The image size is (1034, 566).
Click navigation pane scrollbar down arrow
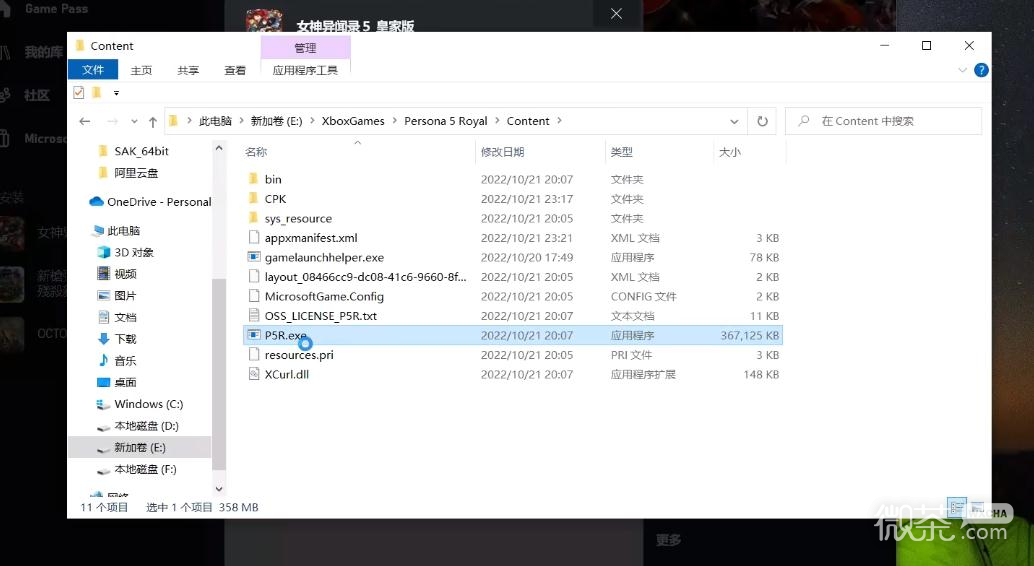219,489
